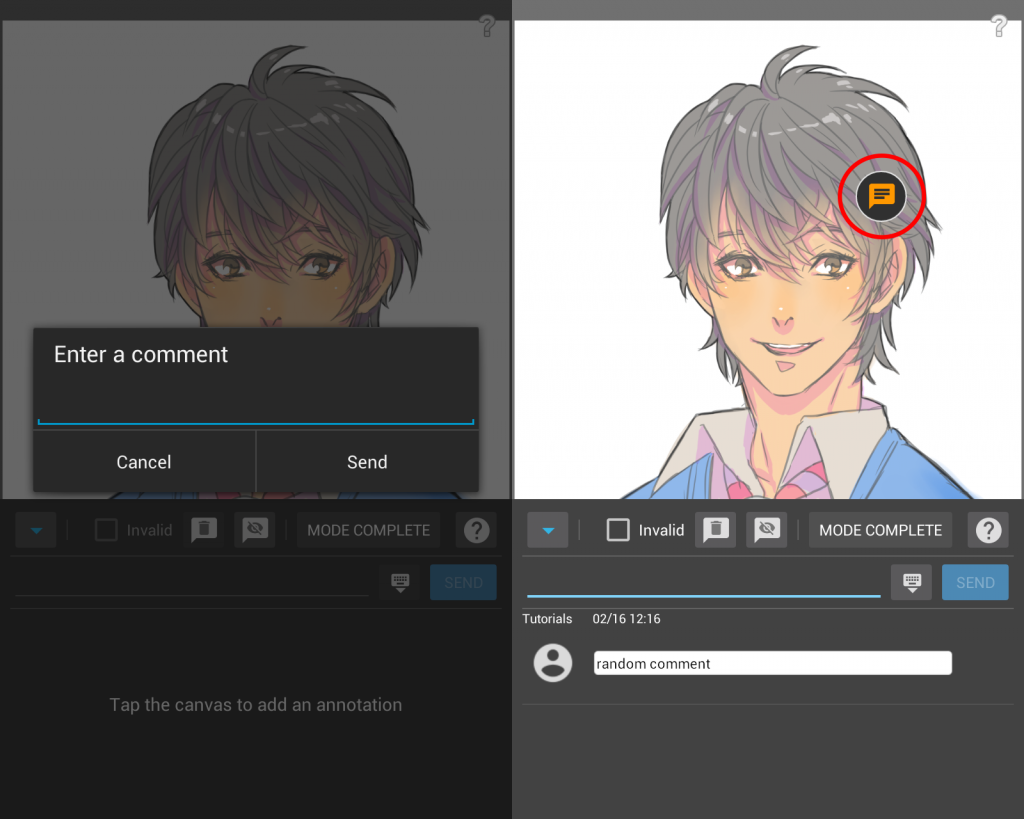The height and width of the screenshot is (819, 1024).
Task: Open the right panel's blue dropdown arrow
Action: (547, 530)
